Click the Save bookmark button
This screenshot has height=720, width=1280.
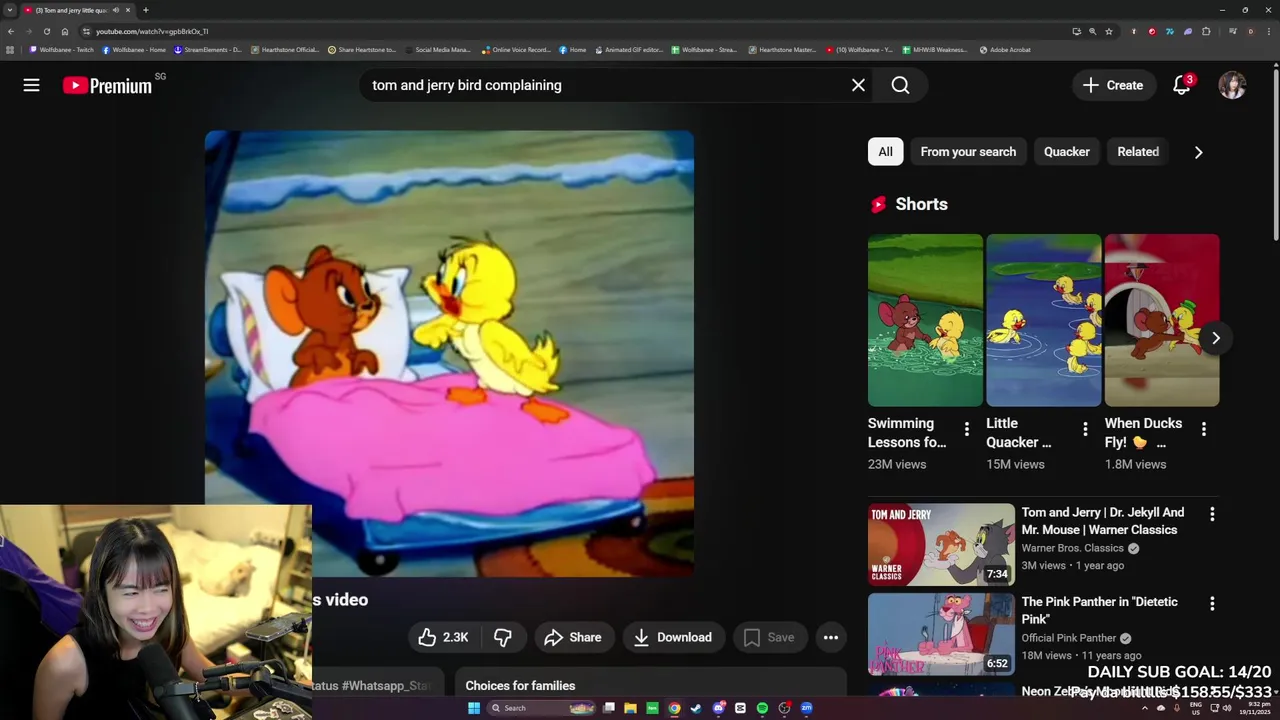click(x=769, y=637)
